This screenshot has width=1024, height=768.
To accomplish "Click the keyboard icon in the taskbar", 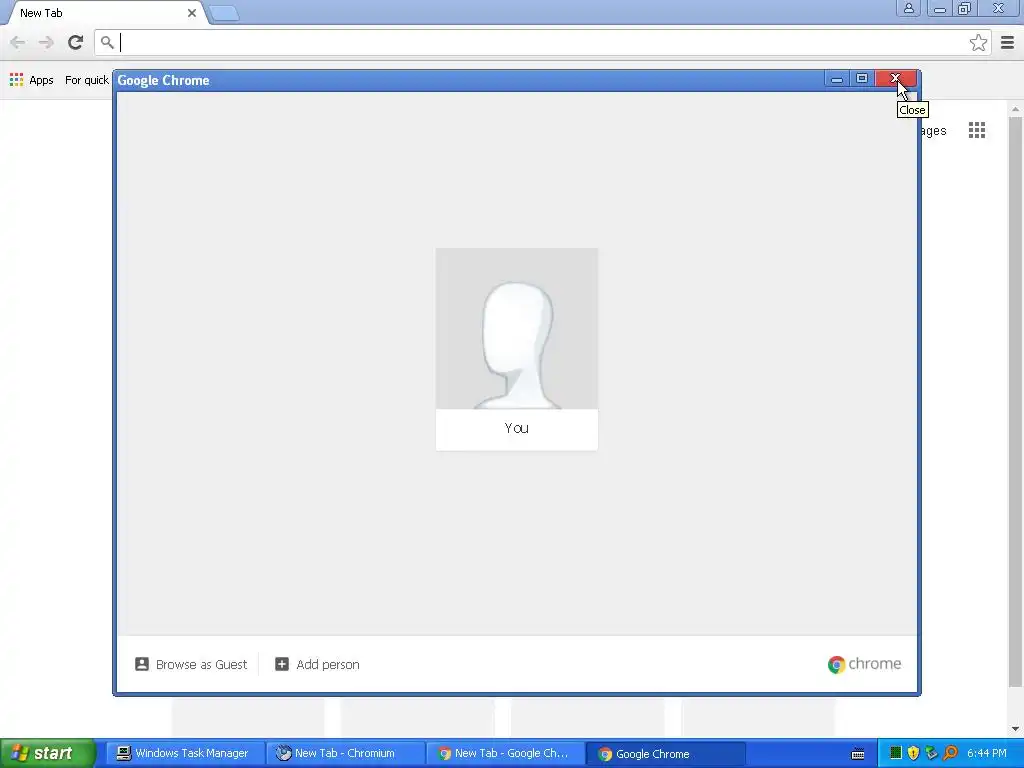I will tap(858, 754).
